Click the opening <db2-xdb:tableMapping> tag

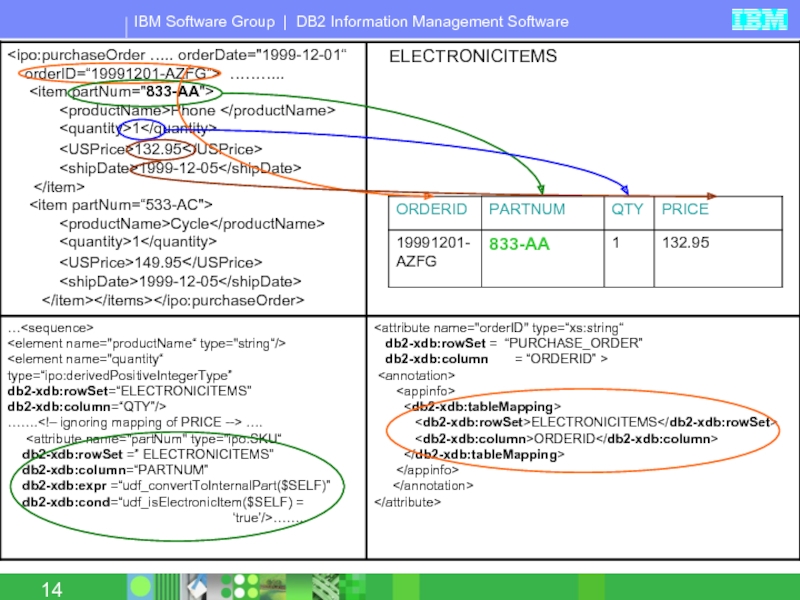coord(482,407)
